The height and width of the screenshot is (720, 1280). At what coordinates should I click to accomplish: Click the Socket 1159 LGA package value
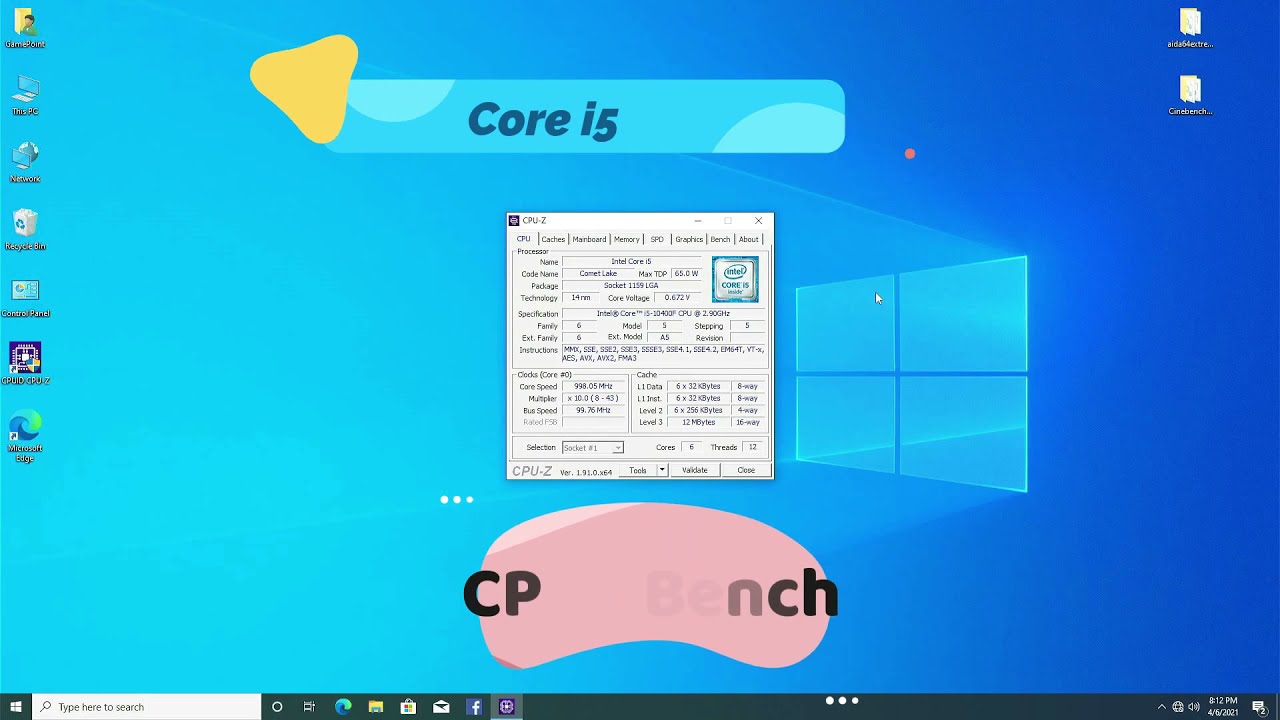(631, 286)
